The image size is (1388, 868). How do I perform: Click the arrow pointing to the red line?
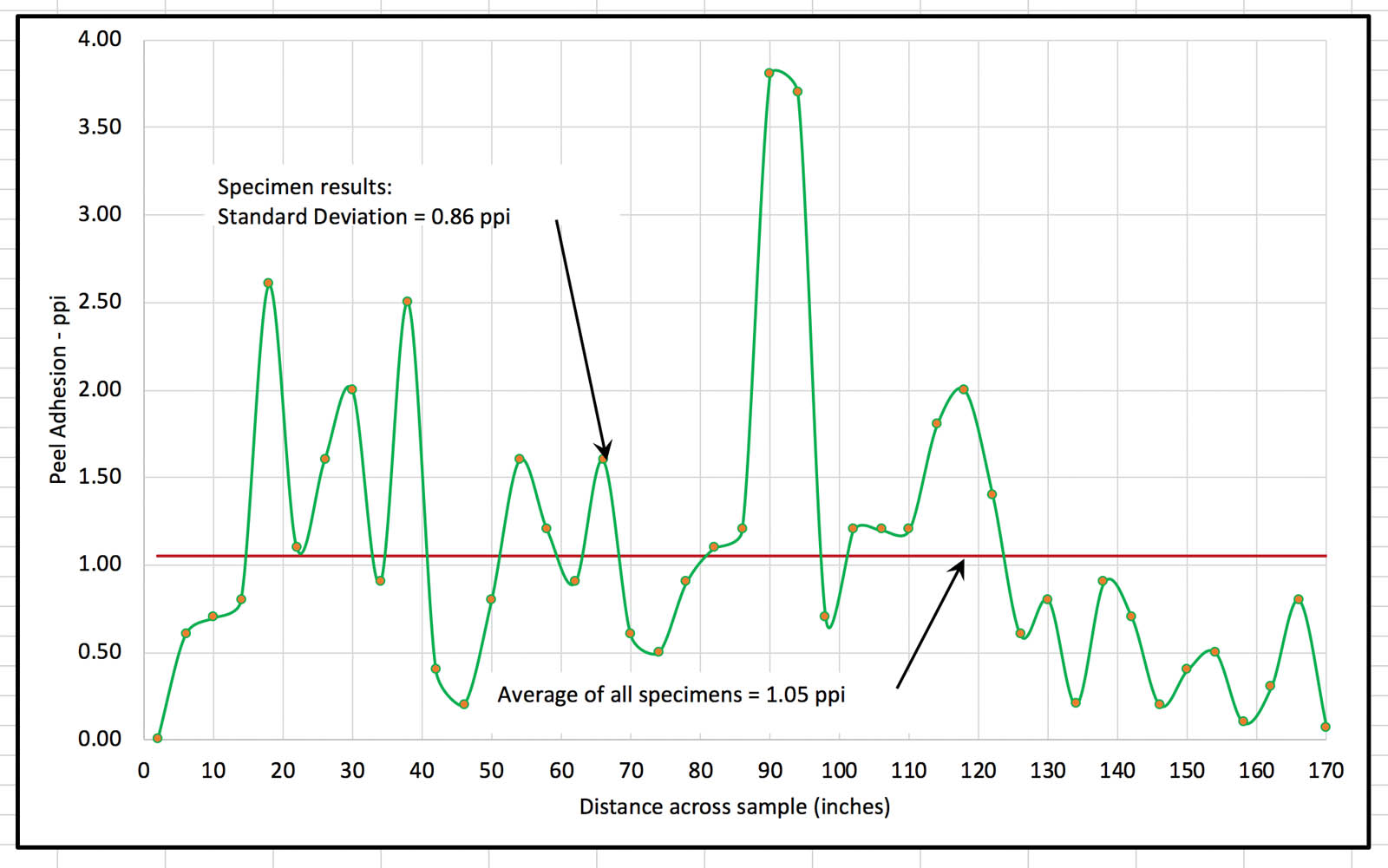(x=930, y=624)
